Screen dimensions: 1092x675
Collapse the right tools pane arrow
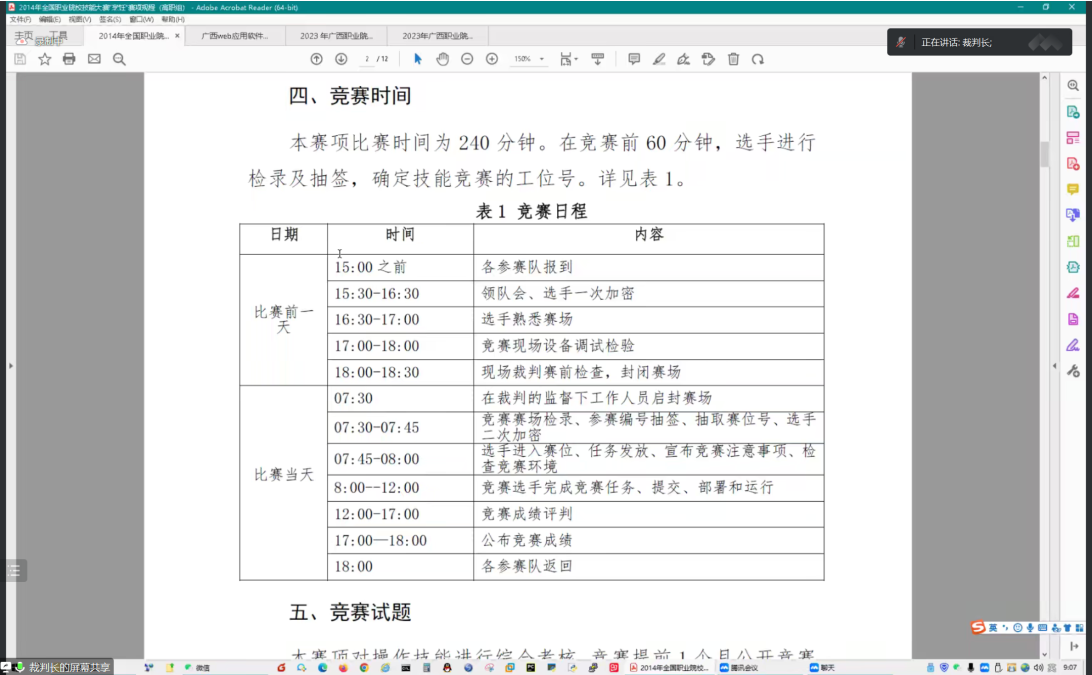coord(1054,366)
